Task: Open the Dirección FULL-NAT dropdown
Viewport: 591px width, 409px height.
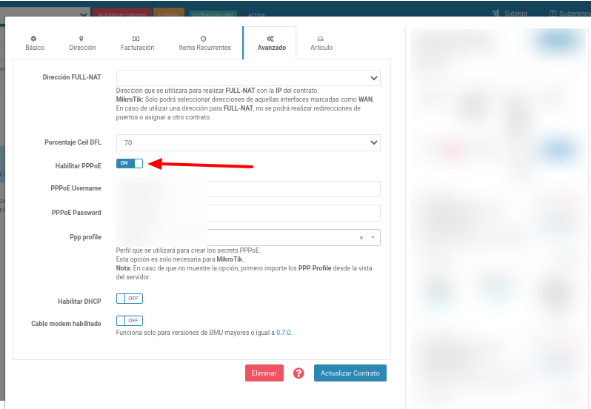Action: 248,78
